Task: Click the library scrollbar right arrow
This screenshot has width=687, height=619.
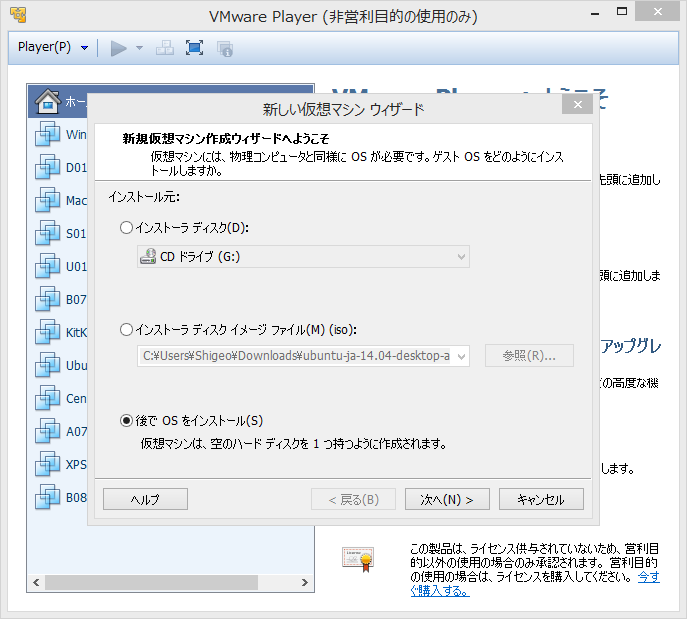Action: [305, 583]
